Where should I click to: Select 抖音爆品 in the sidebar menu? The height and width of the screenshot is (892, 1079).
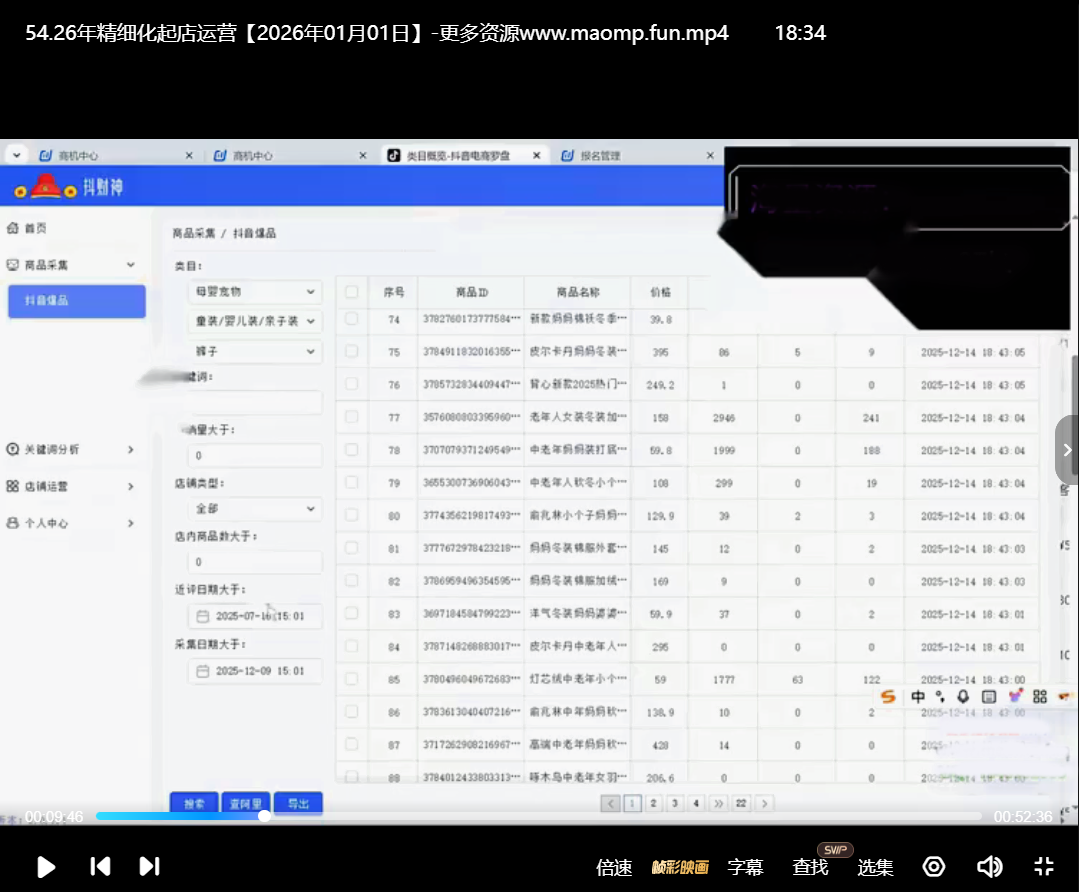[x=76, y=301]
